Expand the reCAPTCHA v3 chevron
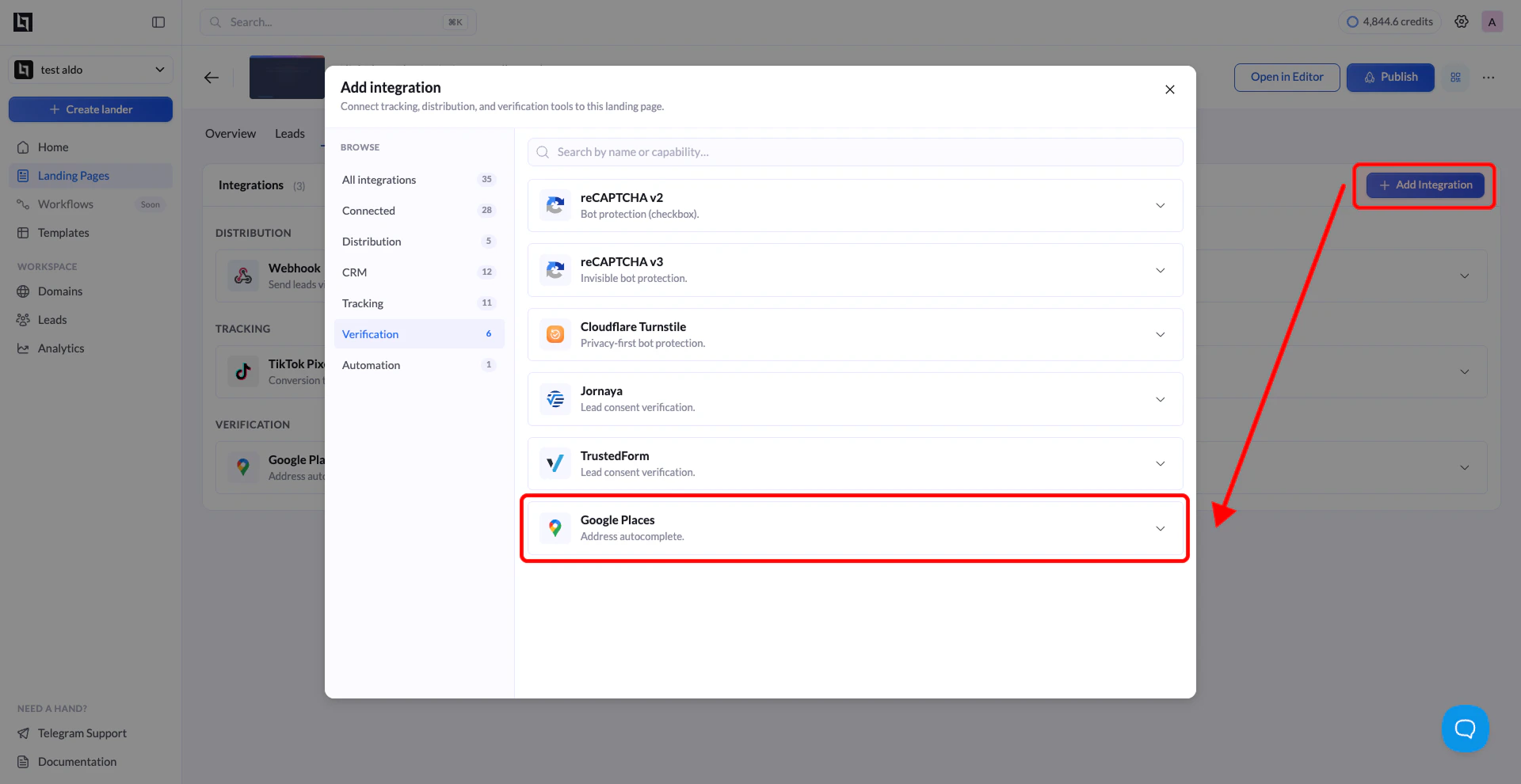1521x784 pixels. pyautogui.click(x=1160, y=270)
